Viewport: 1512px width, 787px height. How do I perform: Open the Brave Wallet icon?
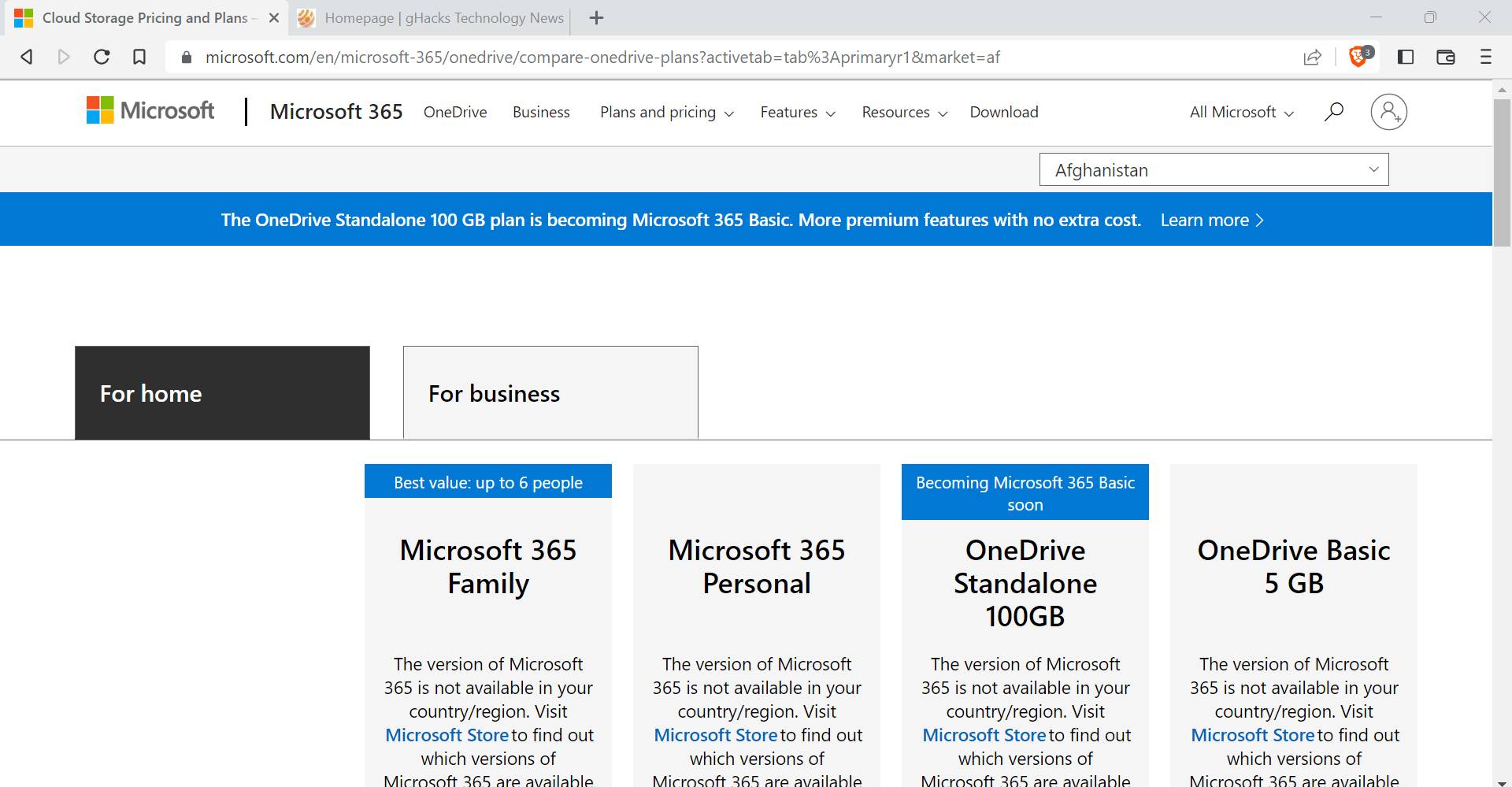click(x=1446, y=57)
